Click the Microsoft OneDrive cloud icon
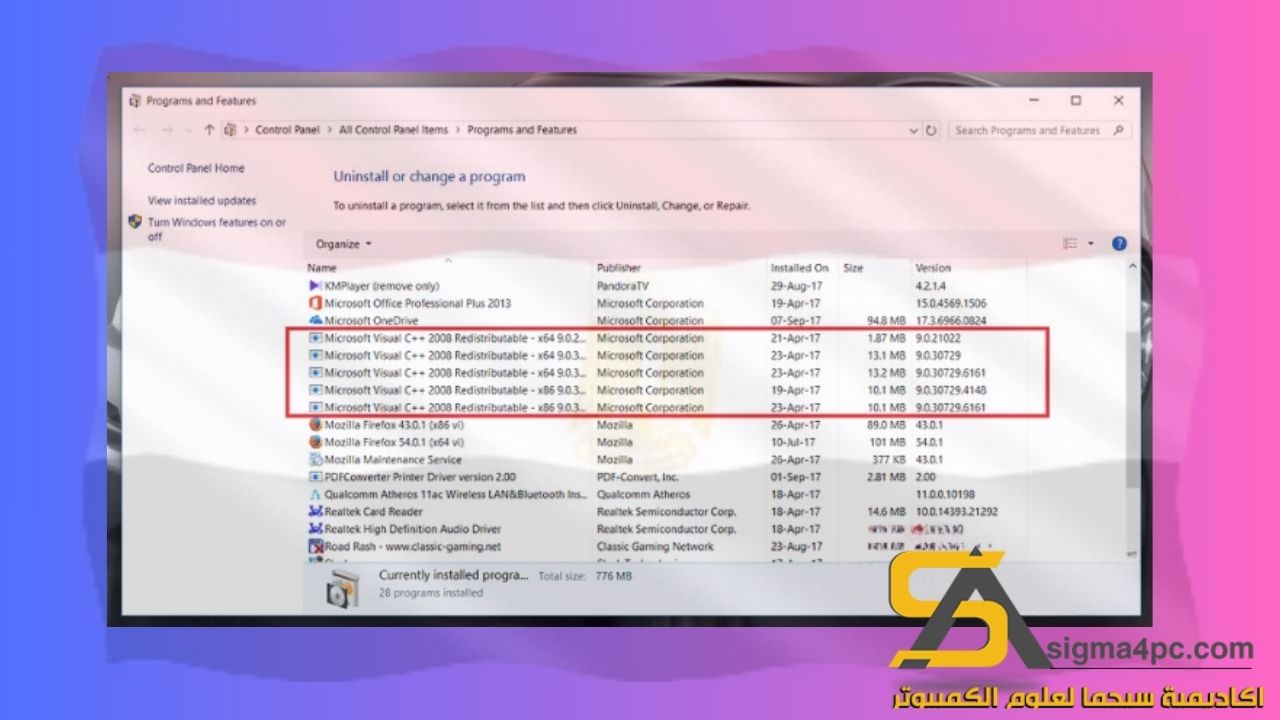The height and width of the screenshot is (720, 1280). (315, 321)
